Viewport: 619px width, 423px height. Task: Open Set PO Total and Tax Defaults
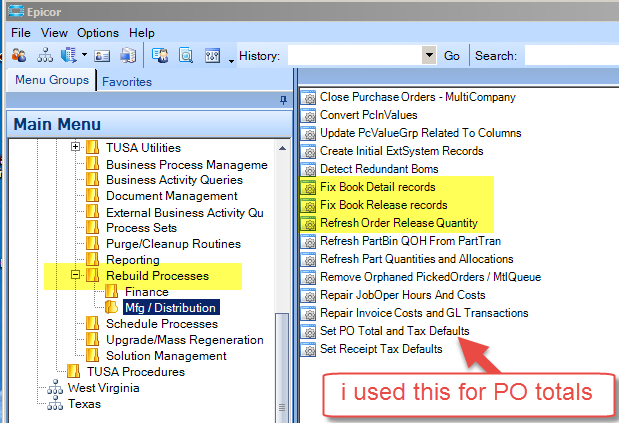[394, 331]
